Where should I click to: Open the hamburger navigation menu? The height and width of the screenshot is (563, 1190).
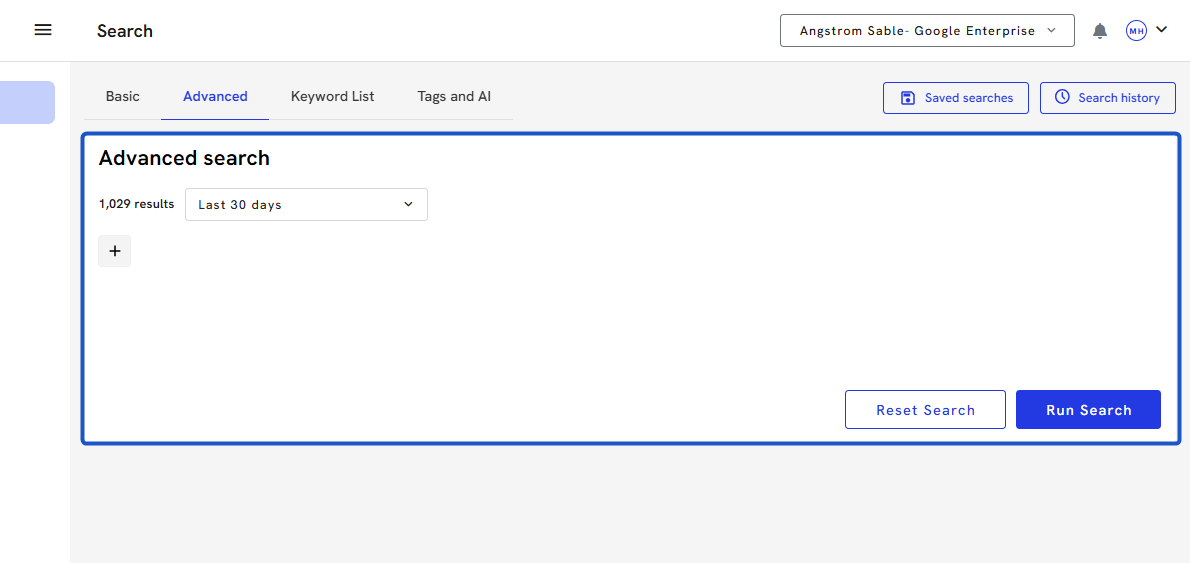(x=43, y=30)
